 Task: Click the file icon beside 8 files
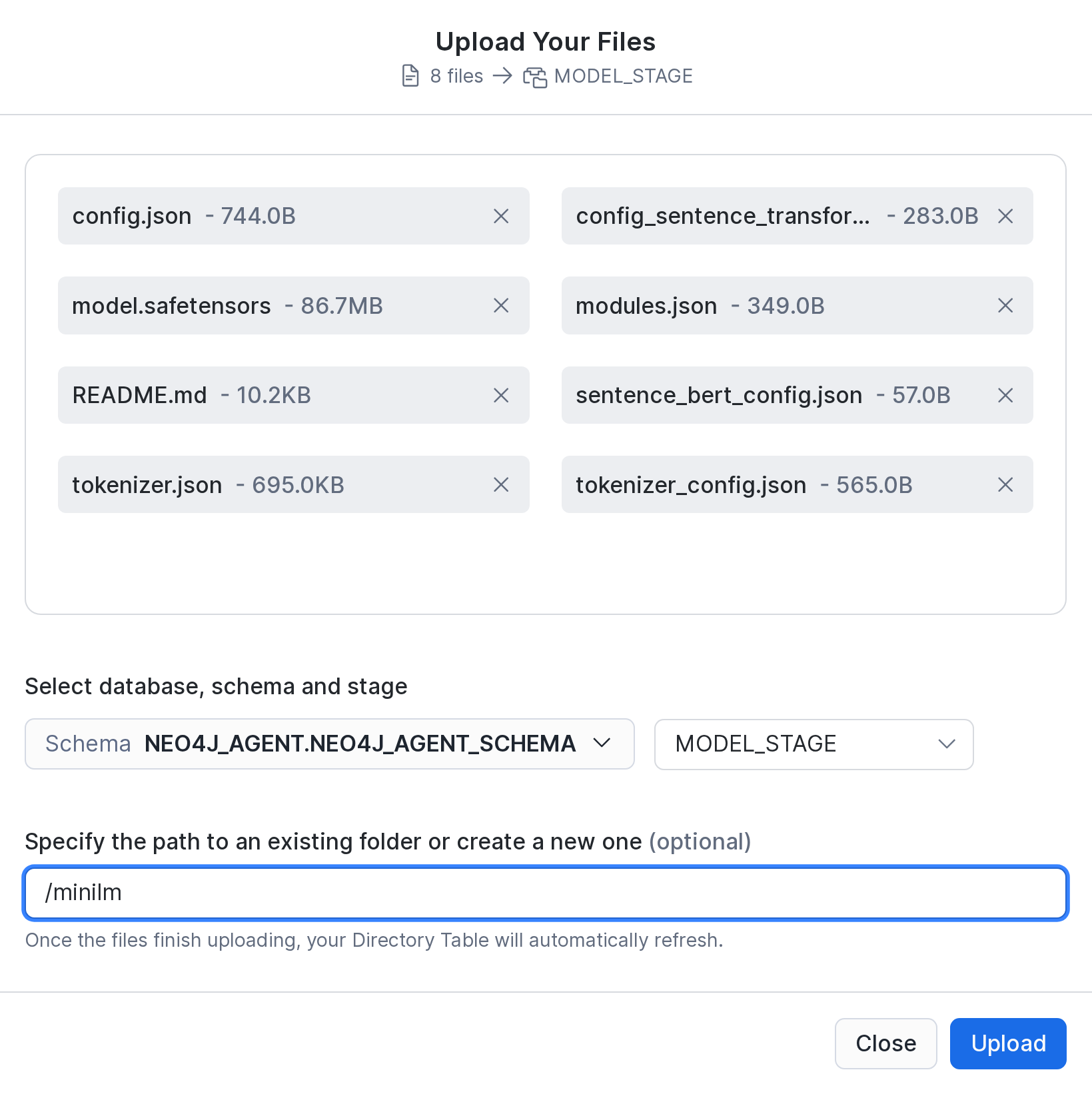(411, 76)
